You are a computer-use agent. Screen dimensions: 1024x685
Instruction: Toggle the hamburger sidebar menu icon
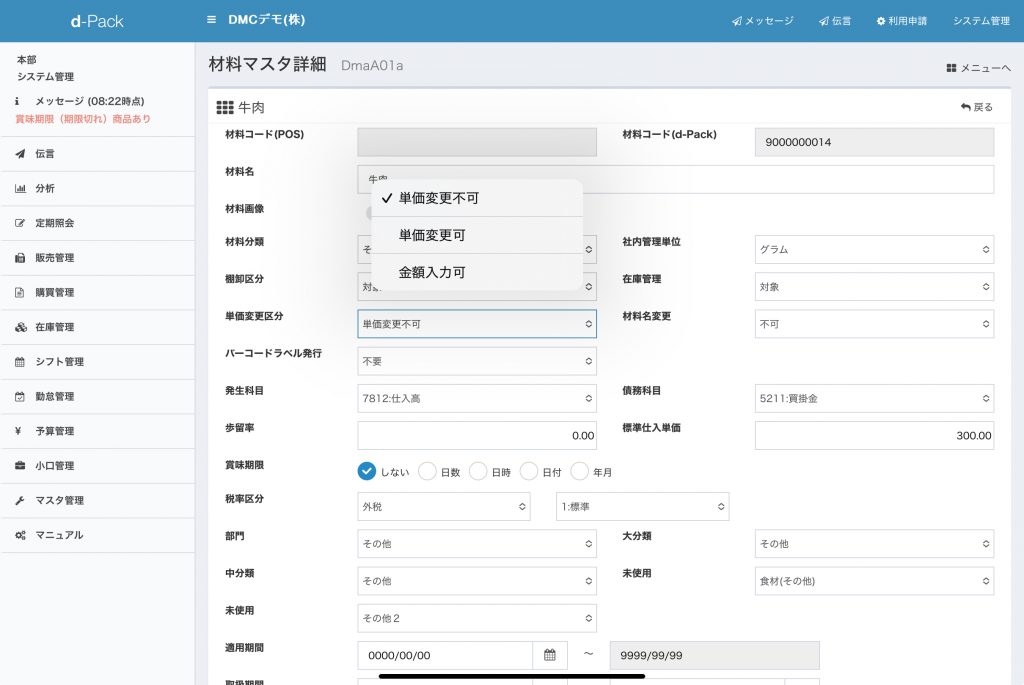coord(211,20)
